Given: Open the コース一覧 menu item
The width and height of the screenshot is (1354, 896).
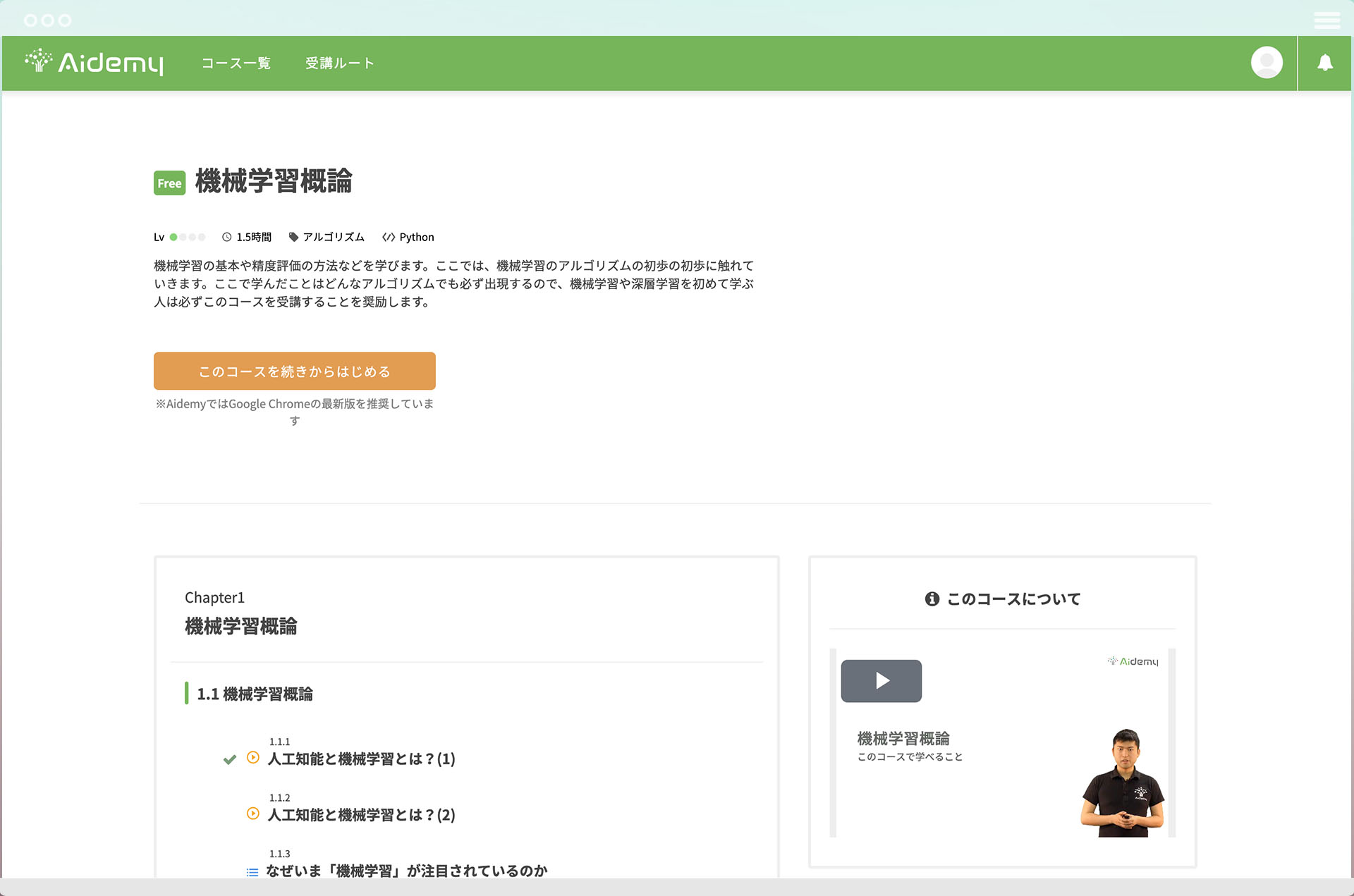Looking at the screenshot, I should click(236, 63).
